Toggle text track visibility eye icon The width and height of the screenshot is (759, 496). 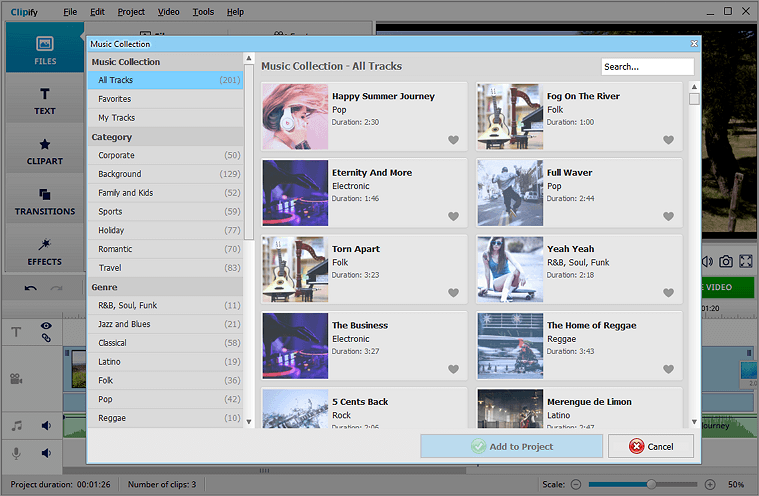(x=46, y=326)
